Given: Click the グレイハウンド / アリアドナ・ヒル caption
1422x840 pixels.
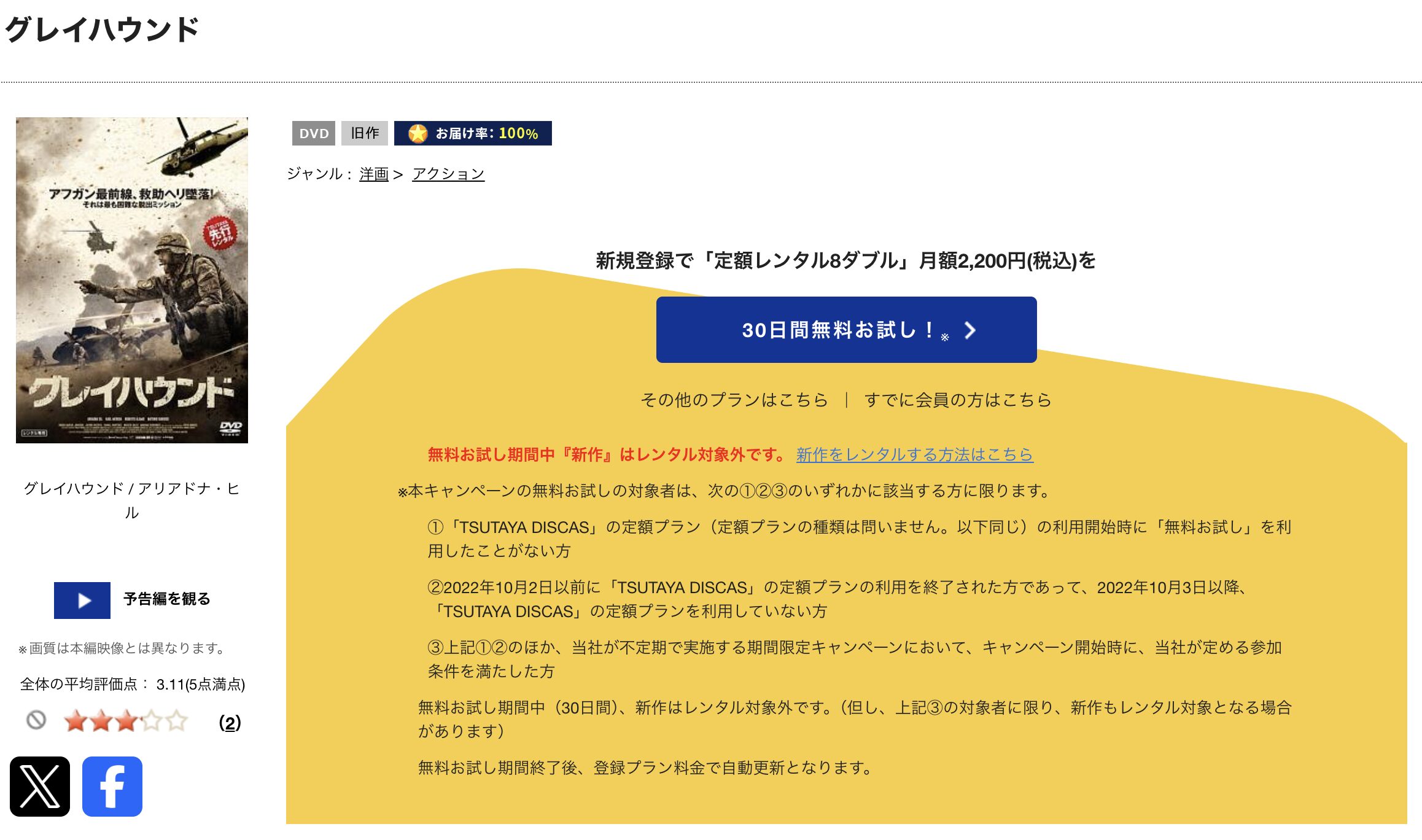Looking at the screenshot, I should (x=132, y=500).
